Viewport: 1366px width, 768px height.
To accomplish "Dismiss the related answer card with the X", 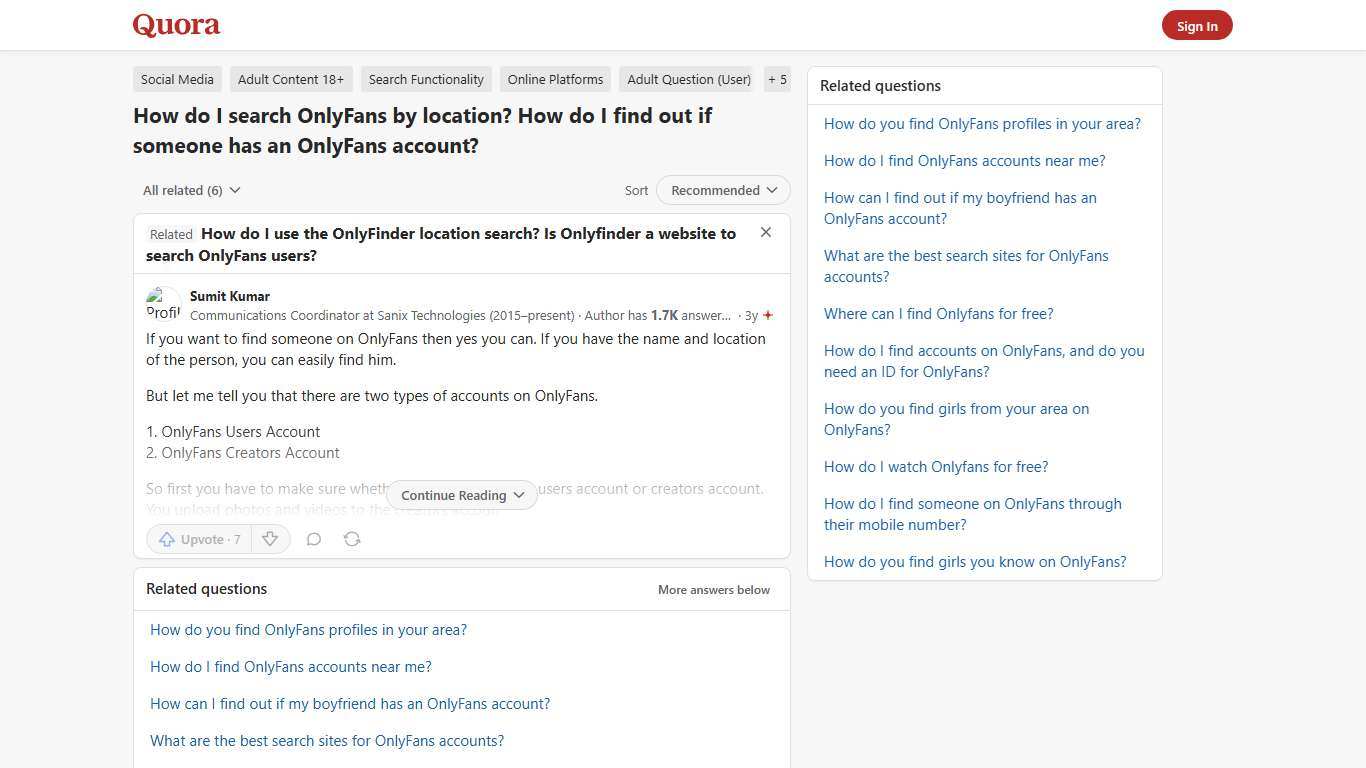I will [x=766, y=232].
